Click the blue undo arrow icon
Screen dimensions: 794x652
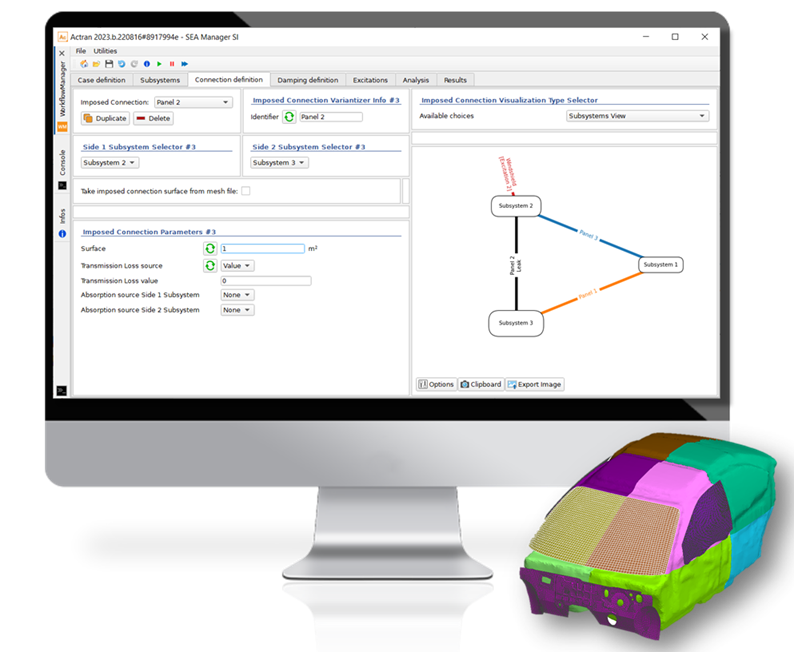coord(122,64)
